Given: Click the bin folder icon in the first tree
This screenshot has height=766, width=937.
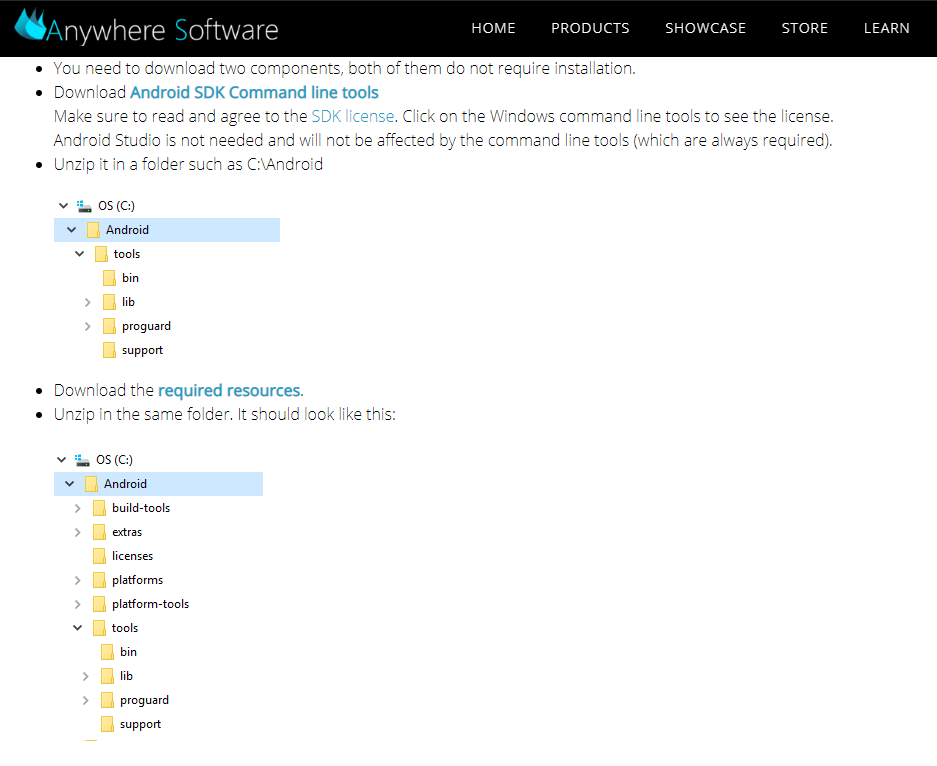Looking at the screenshot, I should pyautogui.click(x=109, y=278).
